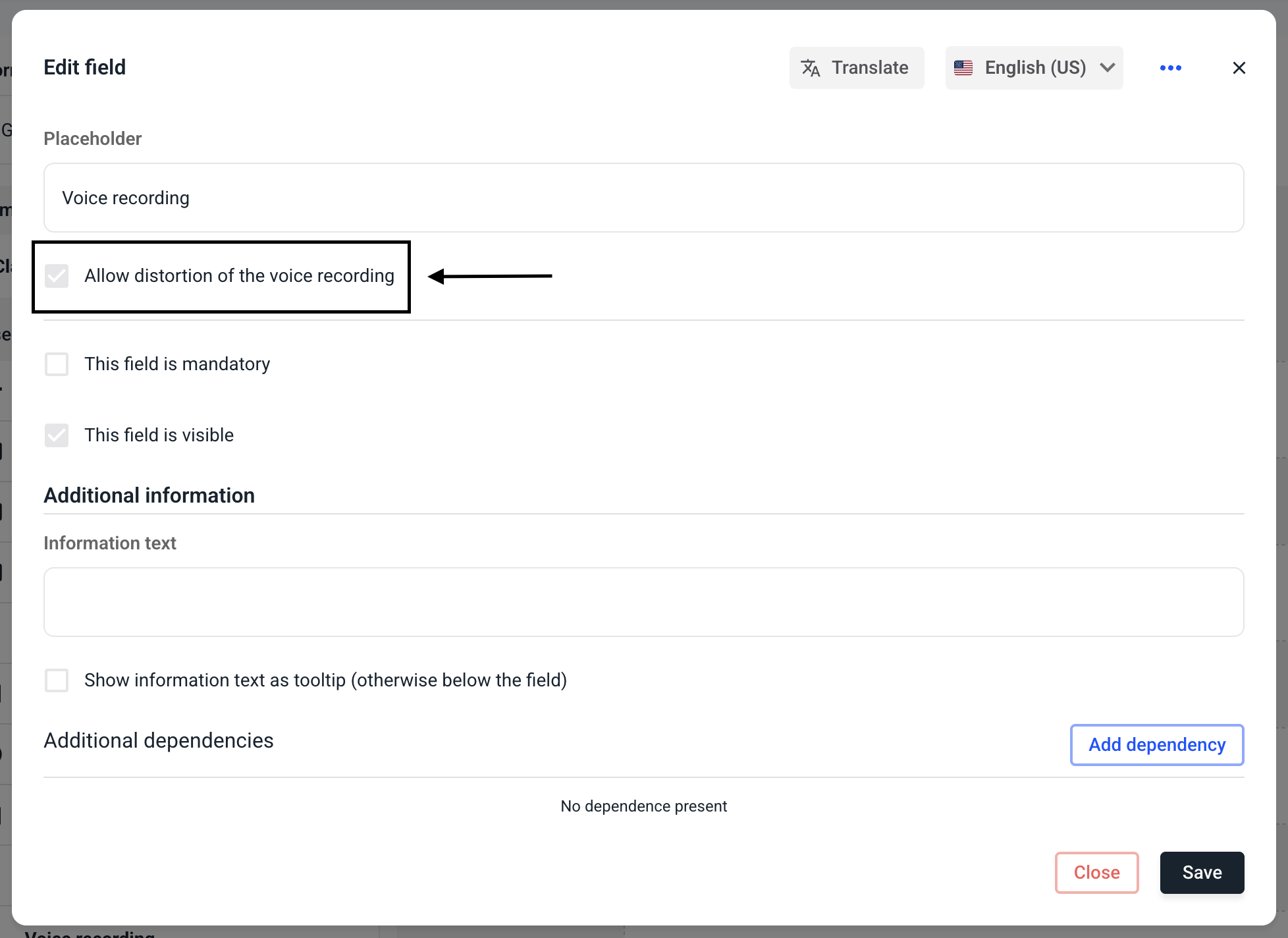
Task: Close dialog with the X icon
Action: coord(1239,68)
